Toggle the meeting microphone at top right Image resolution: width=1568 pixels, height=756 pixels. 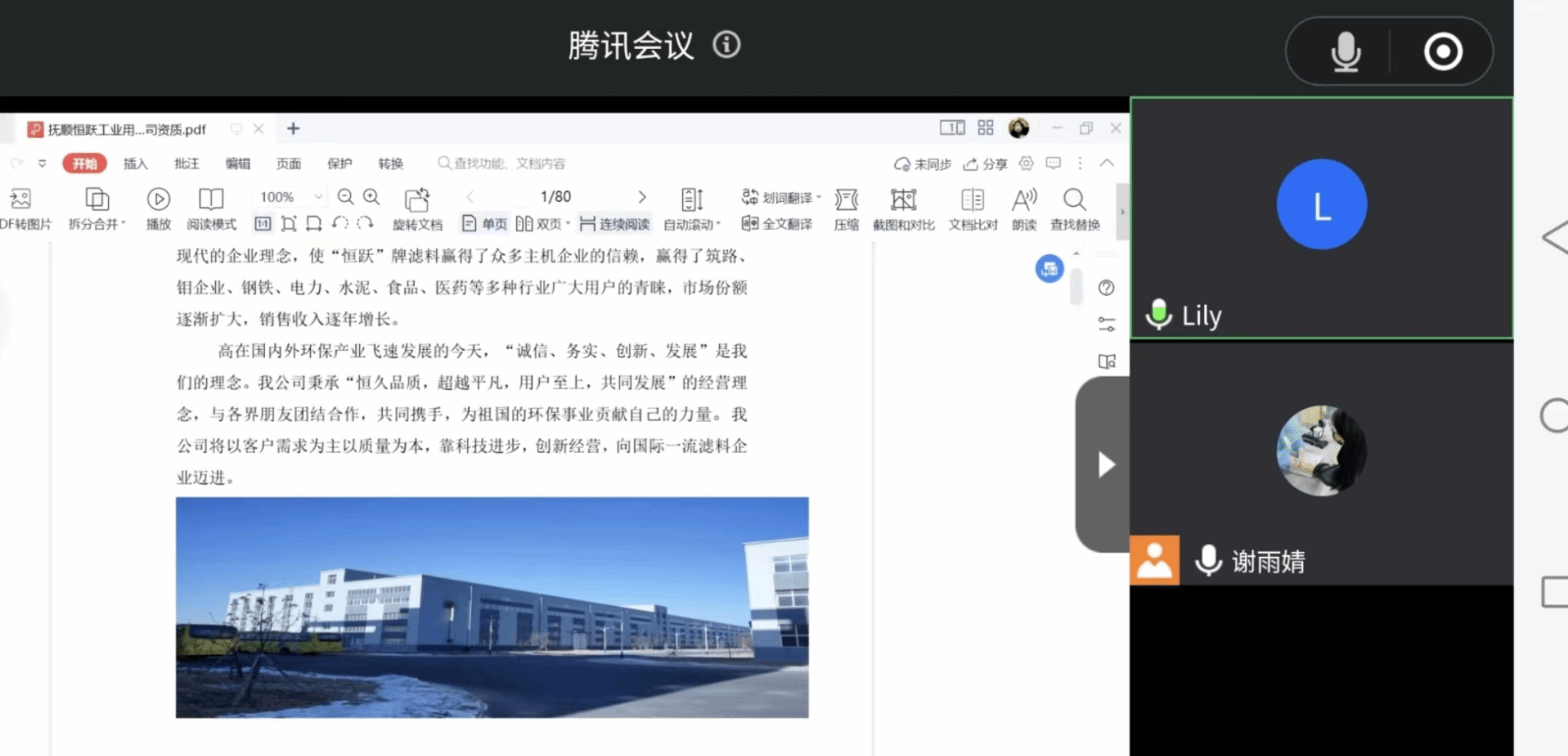(x=1345, y=52)
